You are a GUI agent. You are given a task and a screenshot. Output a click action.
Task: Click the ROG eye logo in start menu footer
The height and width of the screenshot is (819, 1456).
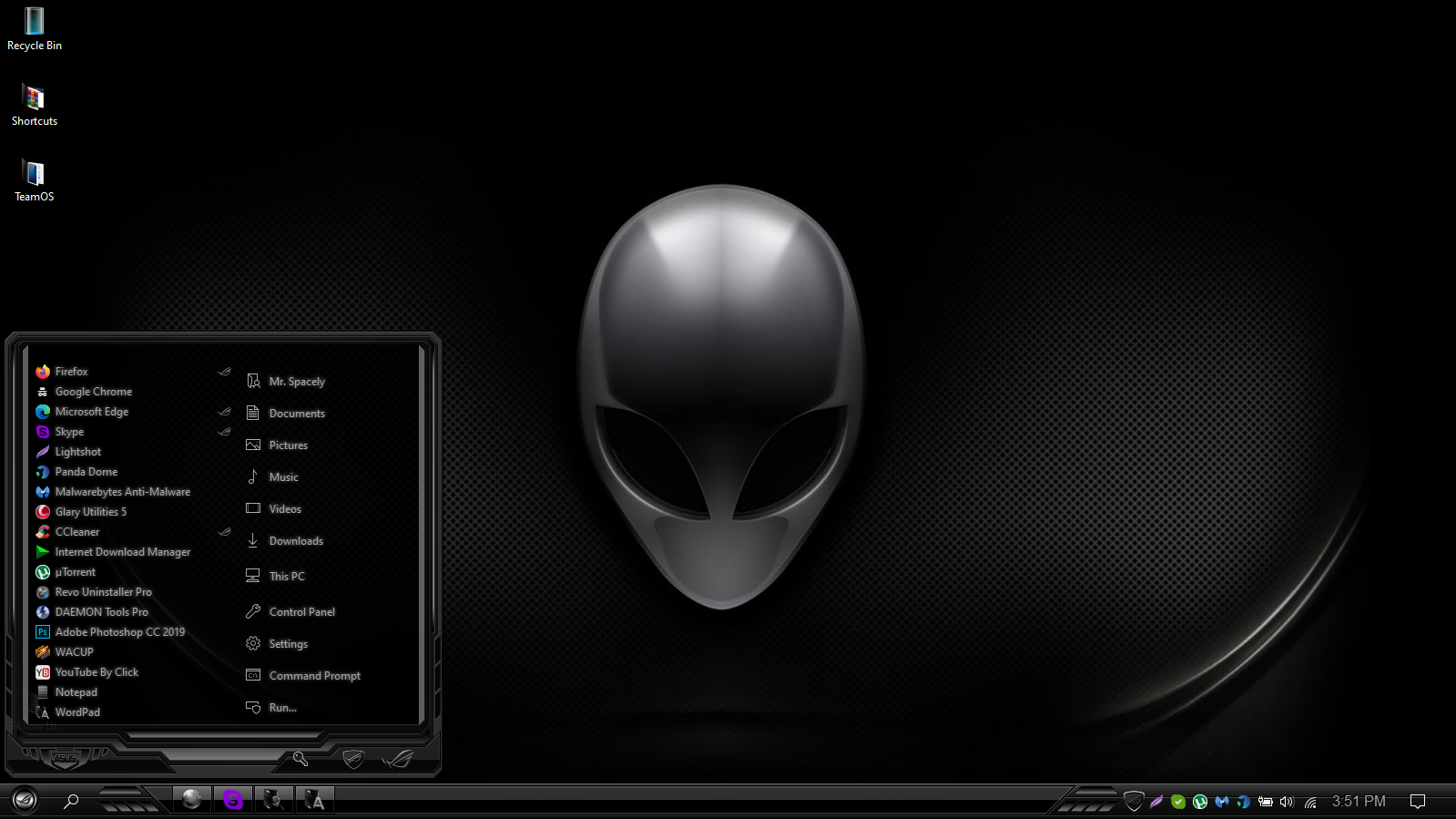pos(398,758)
